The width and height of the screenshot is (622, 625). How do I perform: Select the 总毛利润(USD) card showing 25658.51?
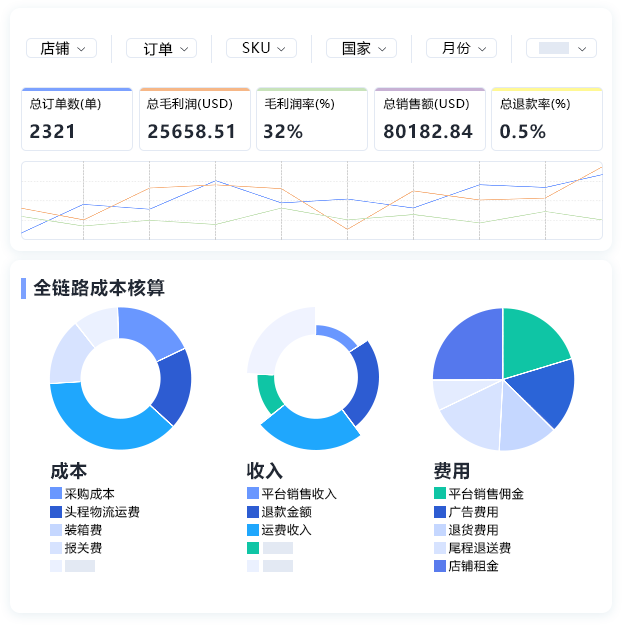[x=195, y=119]
